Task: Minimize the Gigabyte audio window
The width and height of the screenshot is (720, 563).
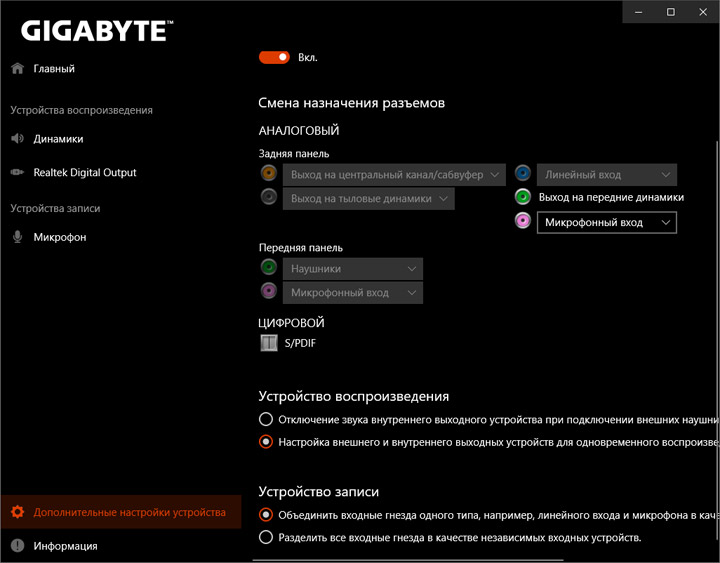Action: tap(638, 12)
